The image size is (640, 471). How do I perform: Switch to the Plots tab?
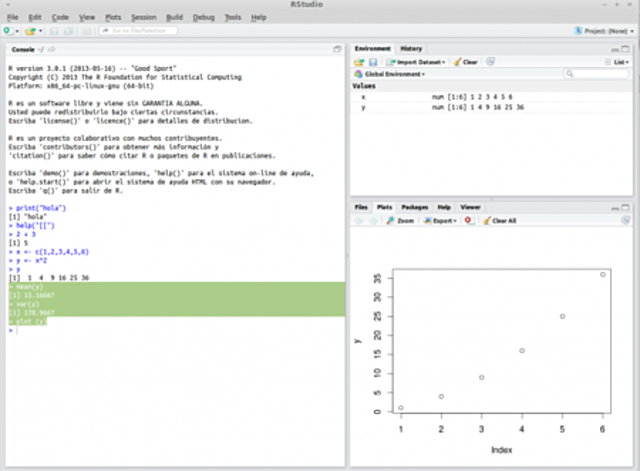[384, 207]
